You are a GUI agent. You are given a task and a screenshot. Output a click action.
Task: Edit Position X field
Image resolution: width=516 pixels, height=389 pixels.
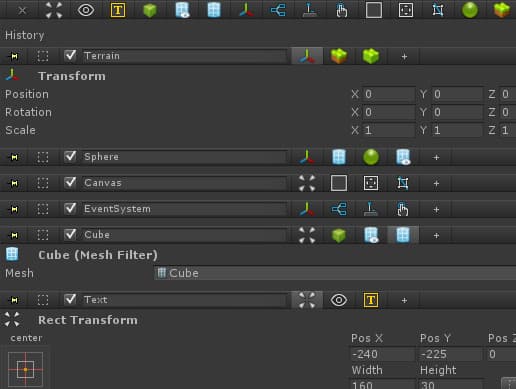click(389, 94)
